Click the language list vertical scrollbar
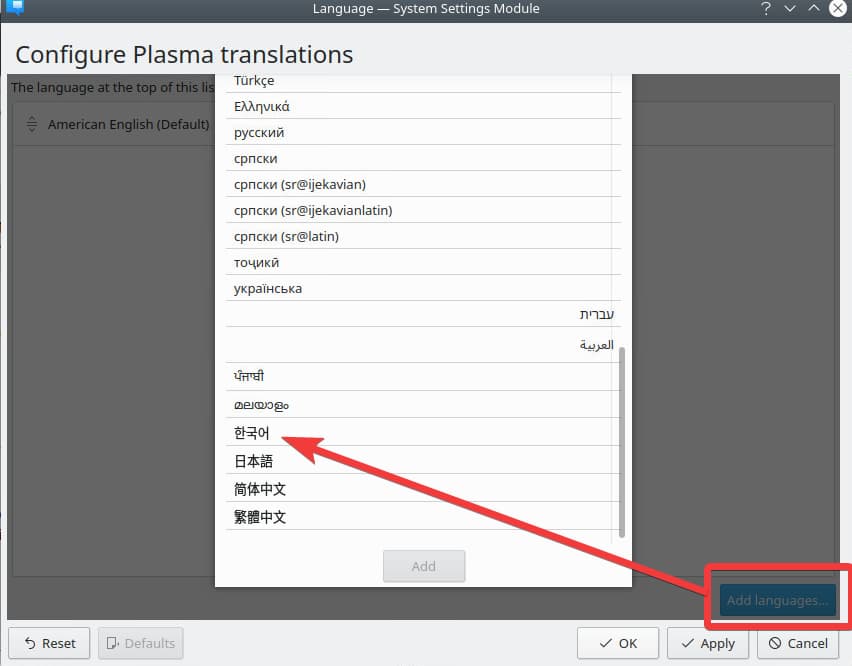Image resolution: width=852 pixels, height=666 pixels. (x=623, y=440)
